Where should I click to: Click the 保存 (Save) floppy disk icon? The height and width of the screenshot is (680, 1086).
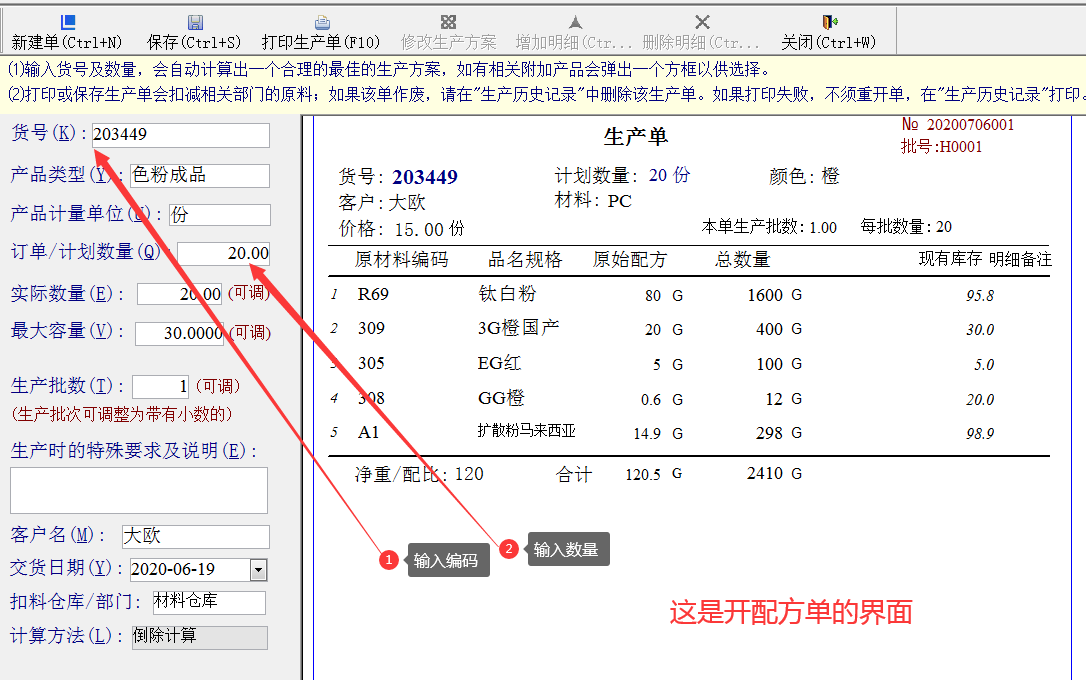195,22
